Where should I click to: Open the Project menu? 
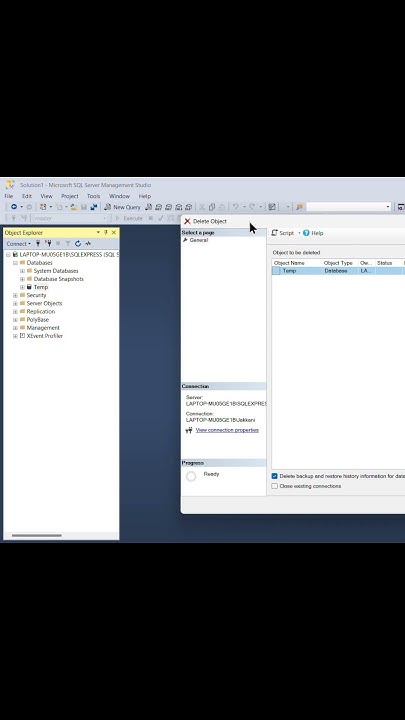pyautogui.click(x=70, y=196)
